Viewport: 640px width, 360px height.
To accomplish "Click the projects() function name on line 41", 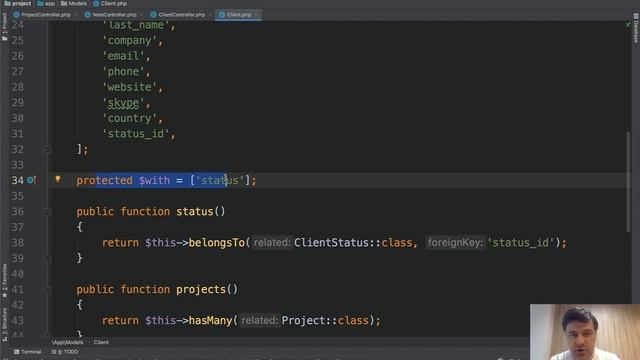I will coord(201,289).
